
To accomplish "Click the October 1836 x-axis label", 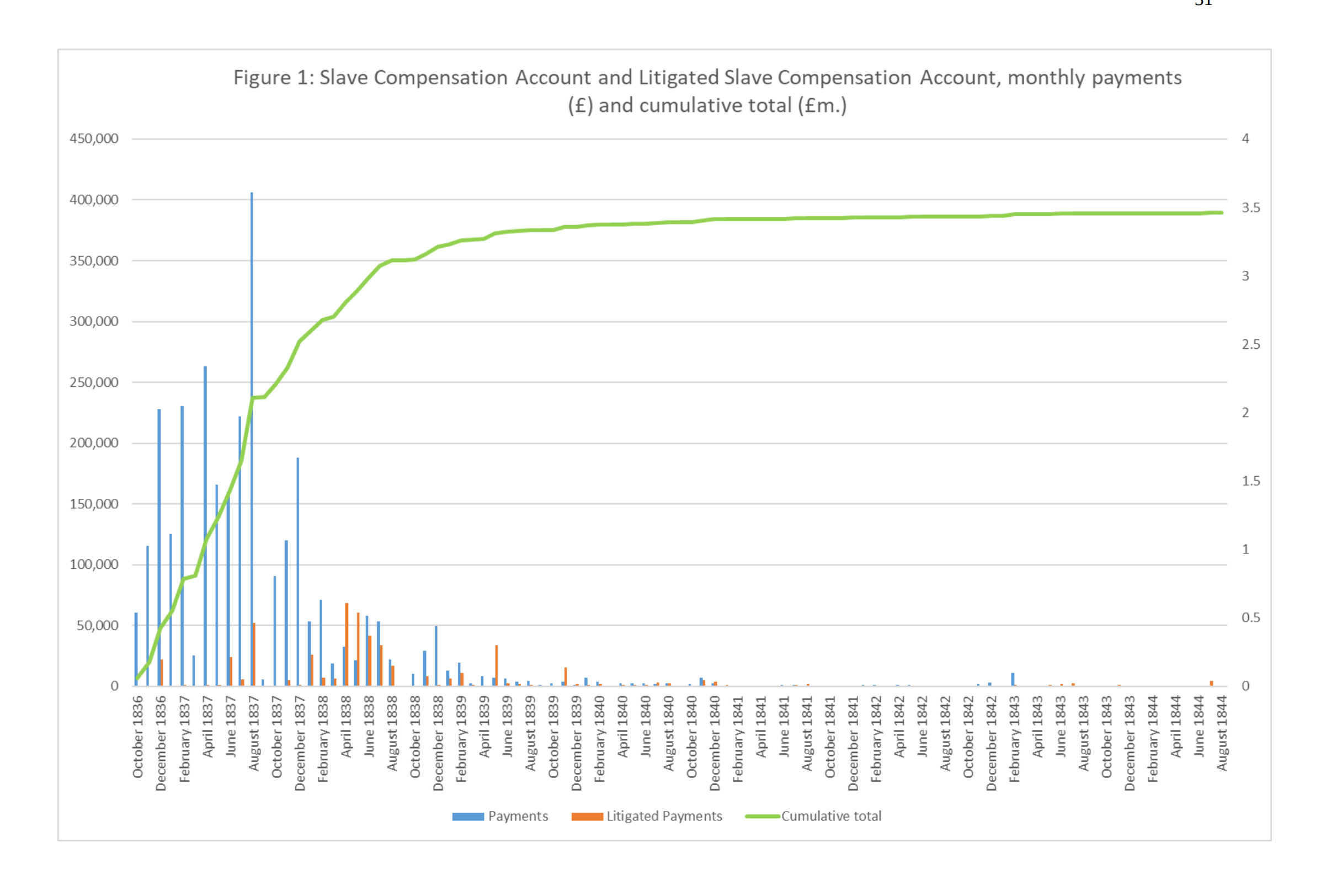I will [138, 737].
